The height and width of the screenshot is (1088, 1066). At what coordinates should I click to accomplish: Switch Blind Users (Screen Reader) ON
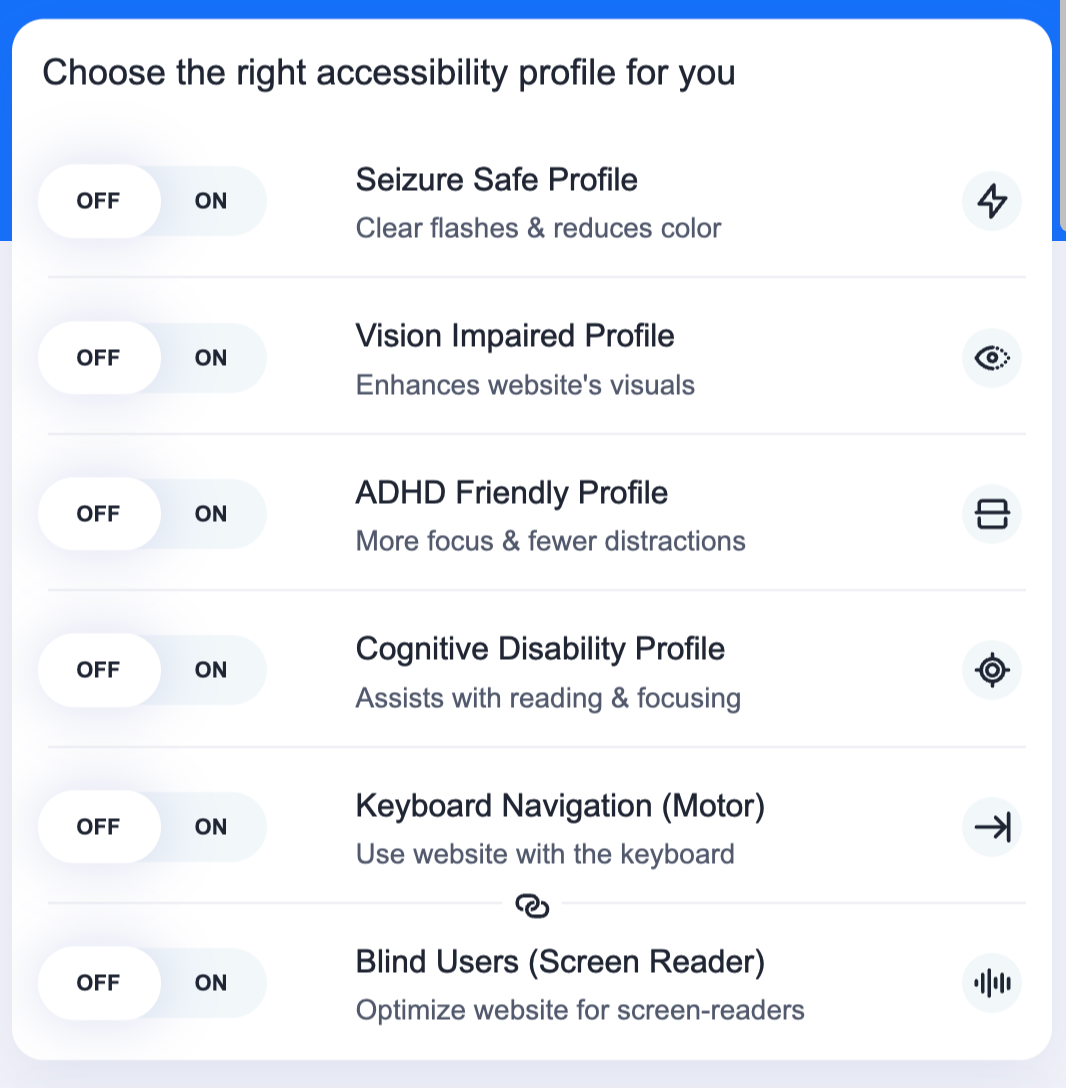pos(211,983)
